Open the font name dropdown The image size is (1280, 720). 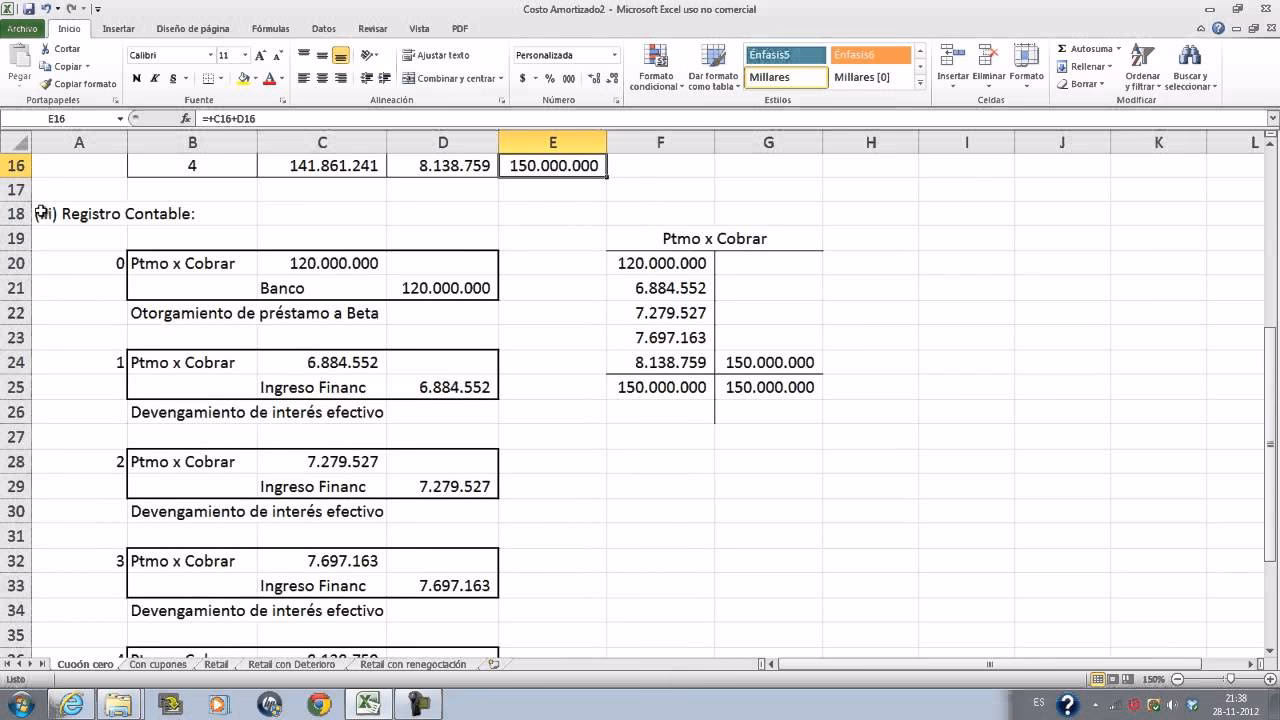coord(211,55)
